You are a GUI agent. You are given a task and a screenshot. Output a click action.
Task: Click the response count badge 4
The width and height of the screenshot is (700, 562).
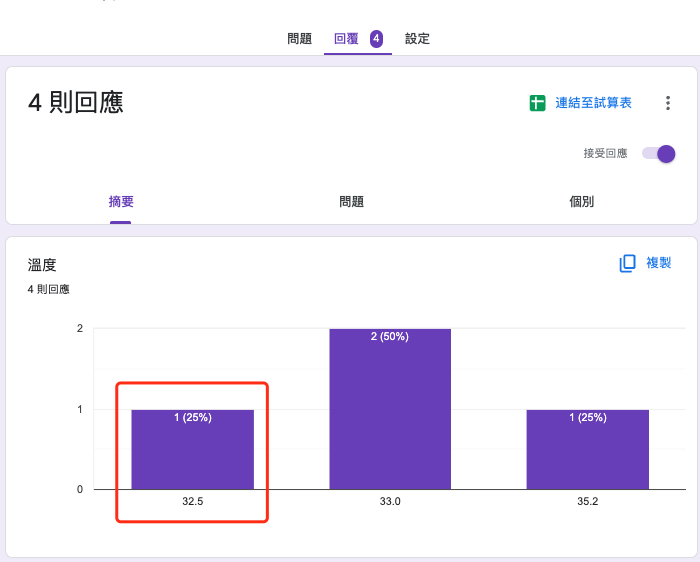pyautogui.click(x=376, y=39)
